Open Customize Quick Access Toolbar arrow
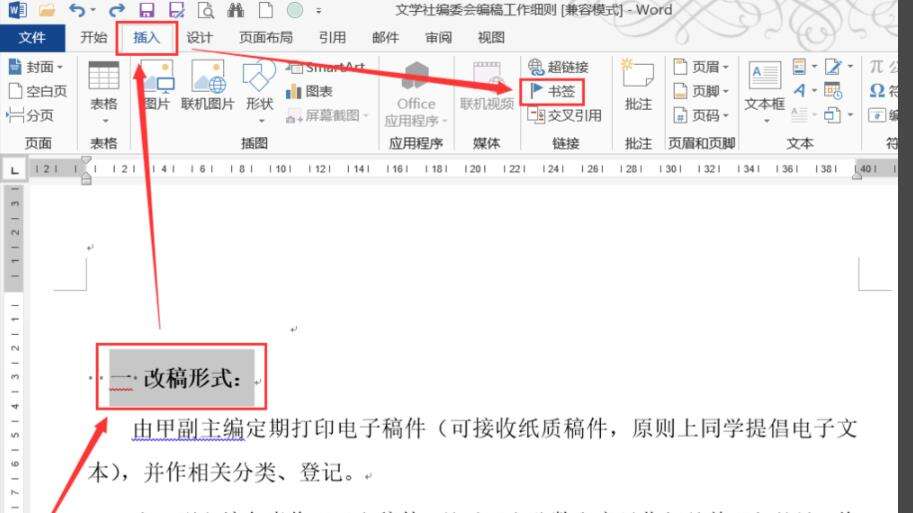913x513 pixels. point(319,10)
